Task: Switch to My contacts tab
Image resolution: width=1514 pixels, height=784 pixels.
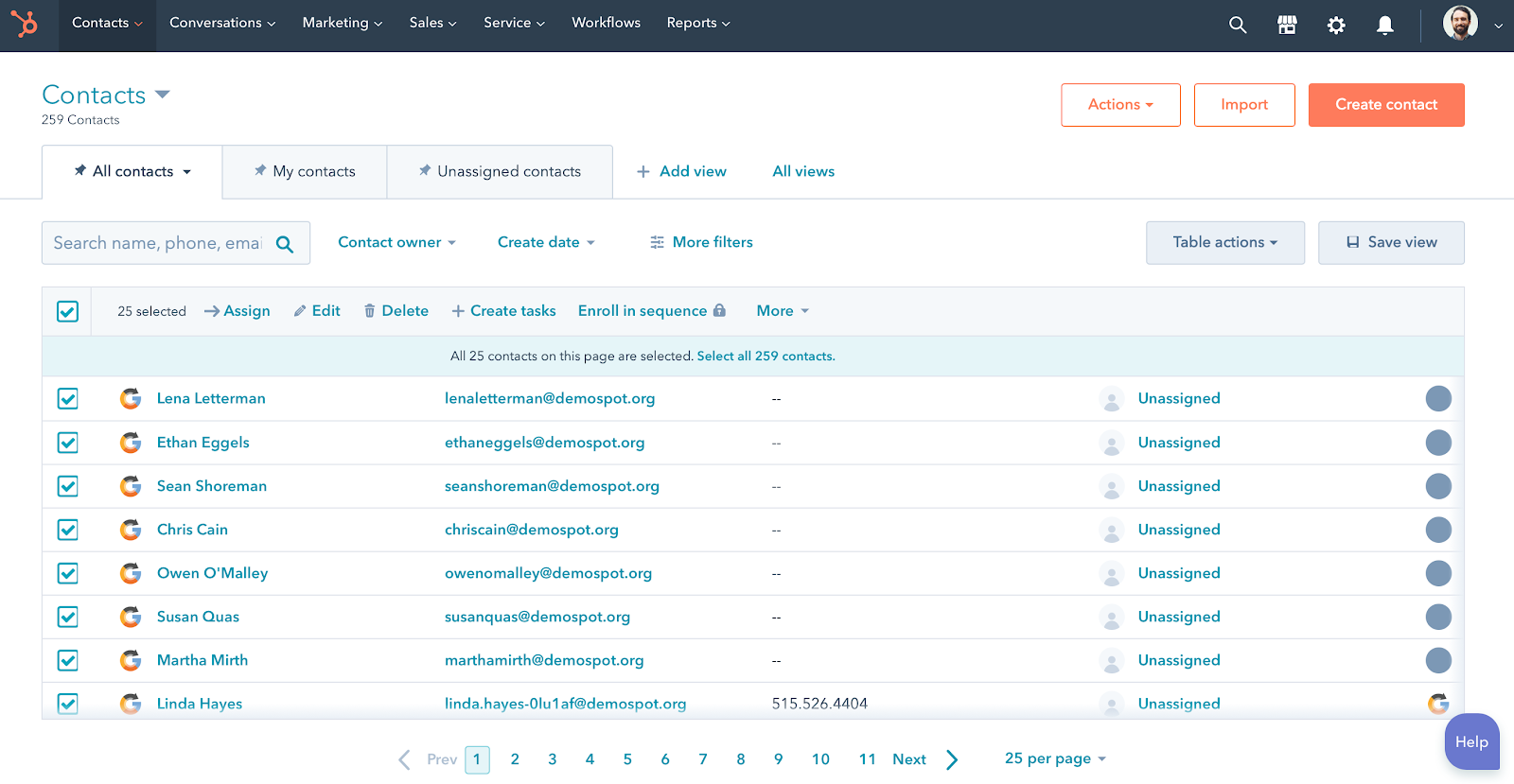Action: pyautogui.click(x=305, y=172)
